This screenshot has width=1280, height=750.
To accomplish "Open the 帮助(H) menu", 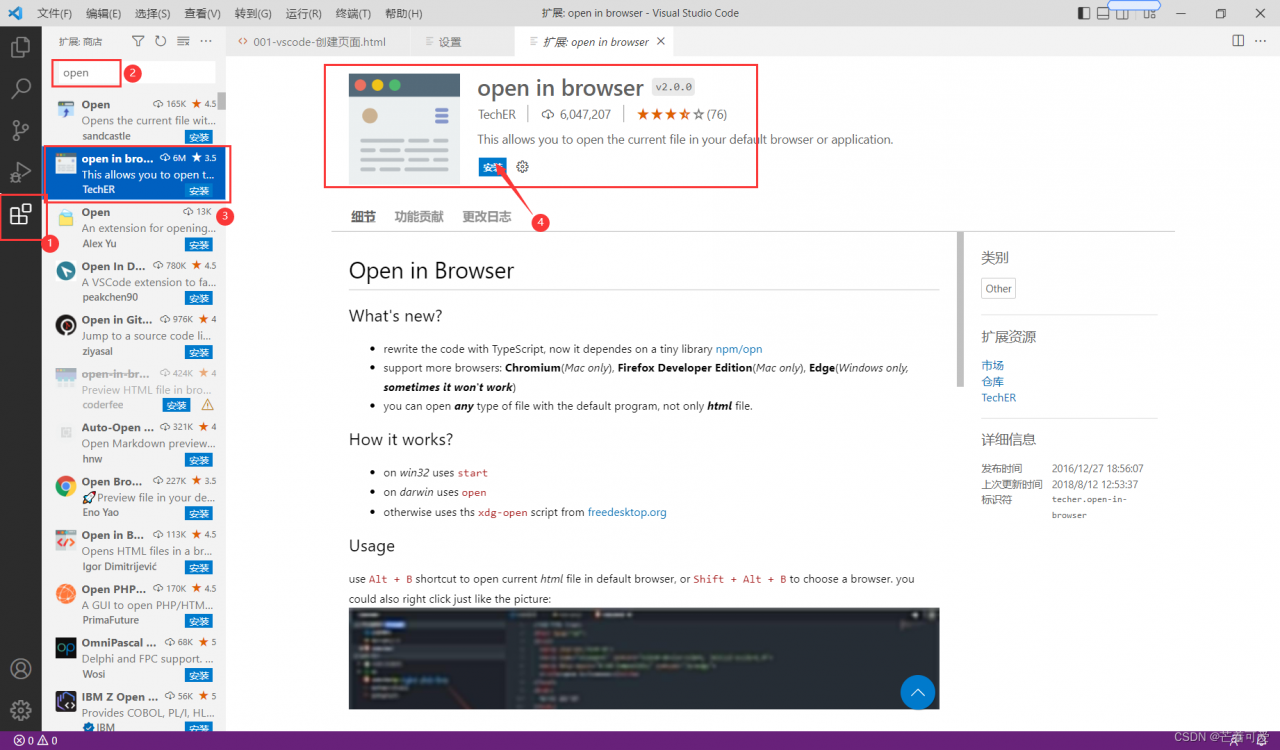I will pyautogui.click(x=403, y=14).
